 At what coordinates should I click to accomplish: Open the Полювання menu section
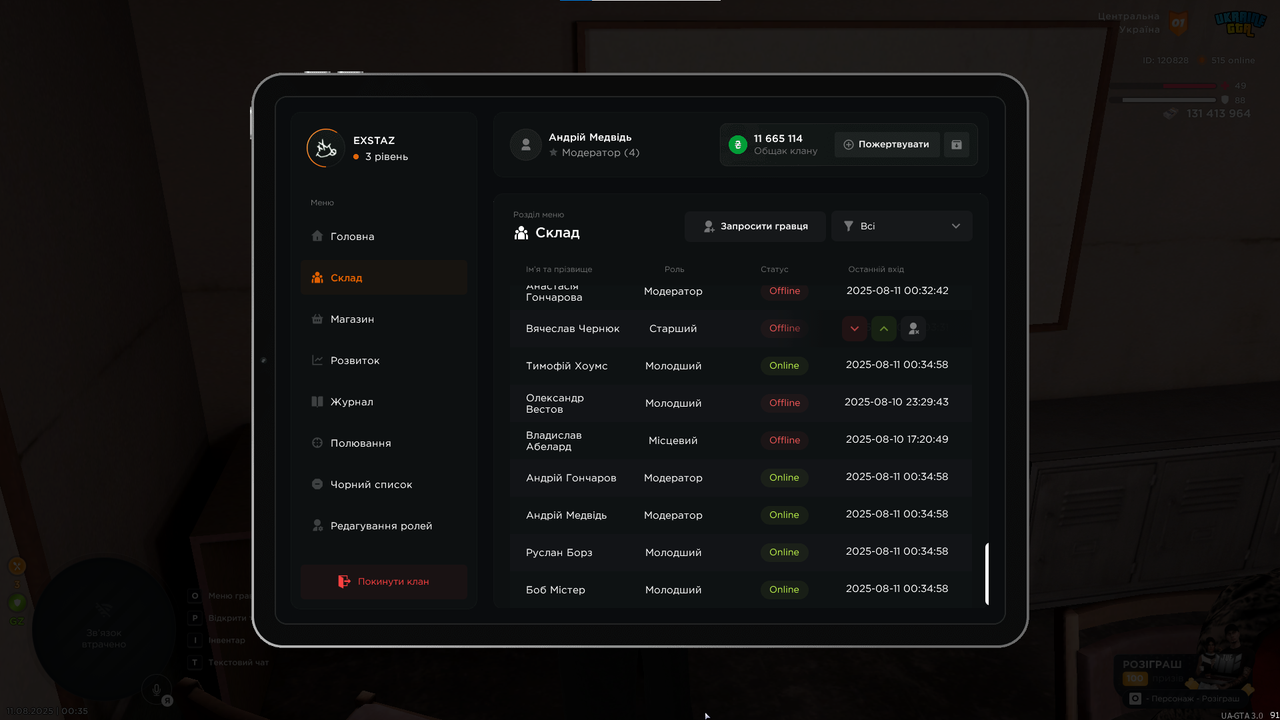click(x=384, y=443)
